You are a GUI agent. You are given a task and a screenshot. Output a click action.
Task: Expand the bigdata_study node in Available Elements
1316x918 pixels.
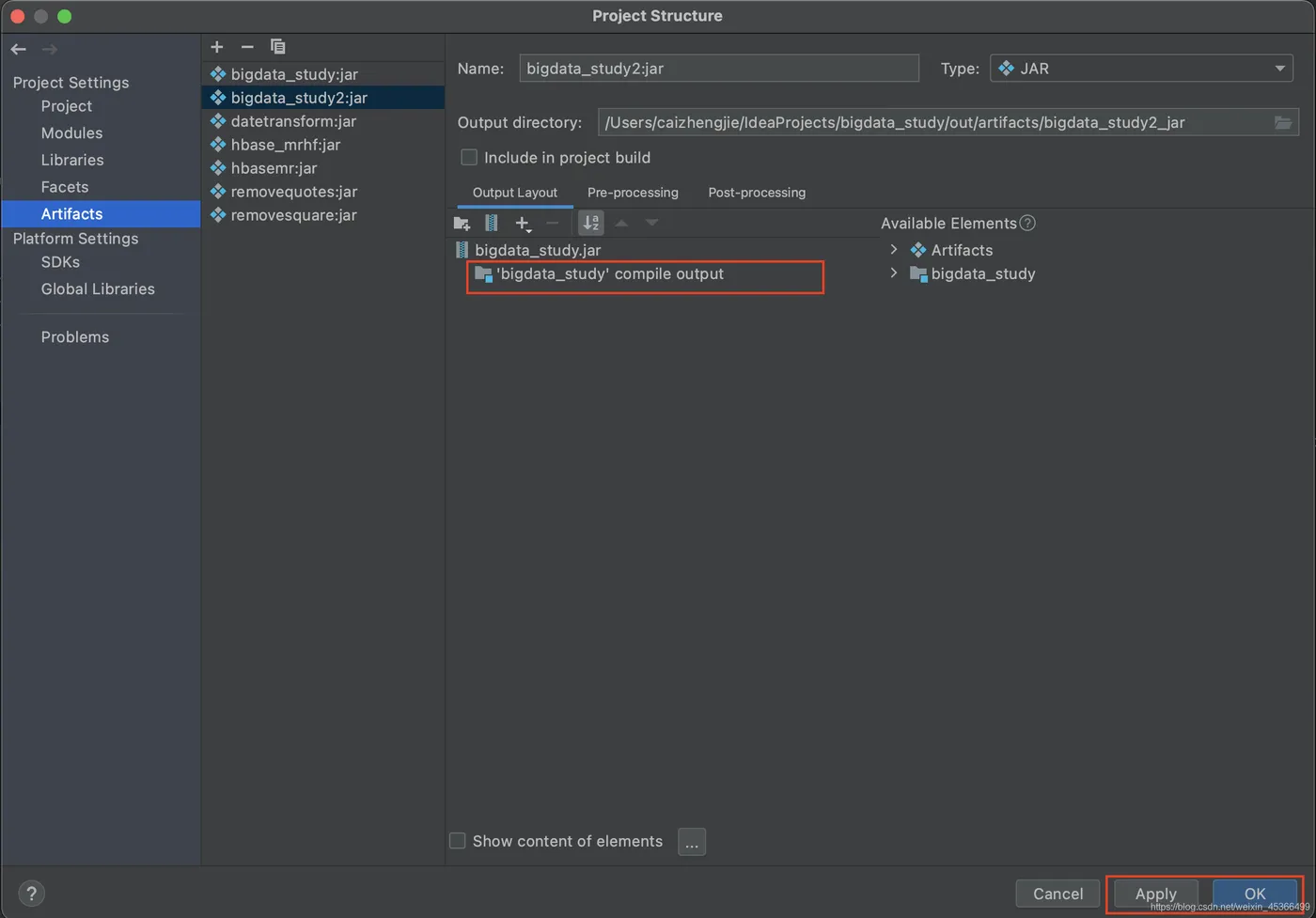894,273
